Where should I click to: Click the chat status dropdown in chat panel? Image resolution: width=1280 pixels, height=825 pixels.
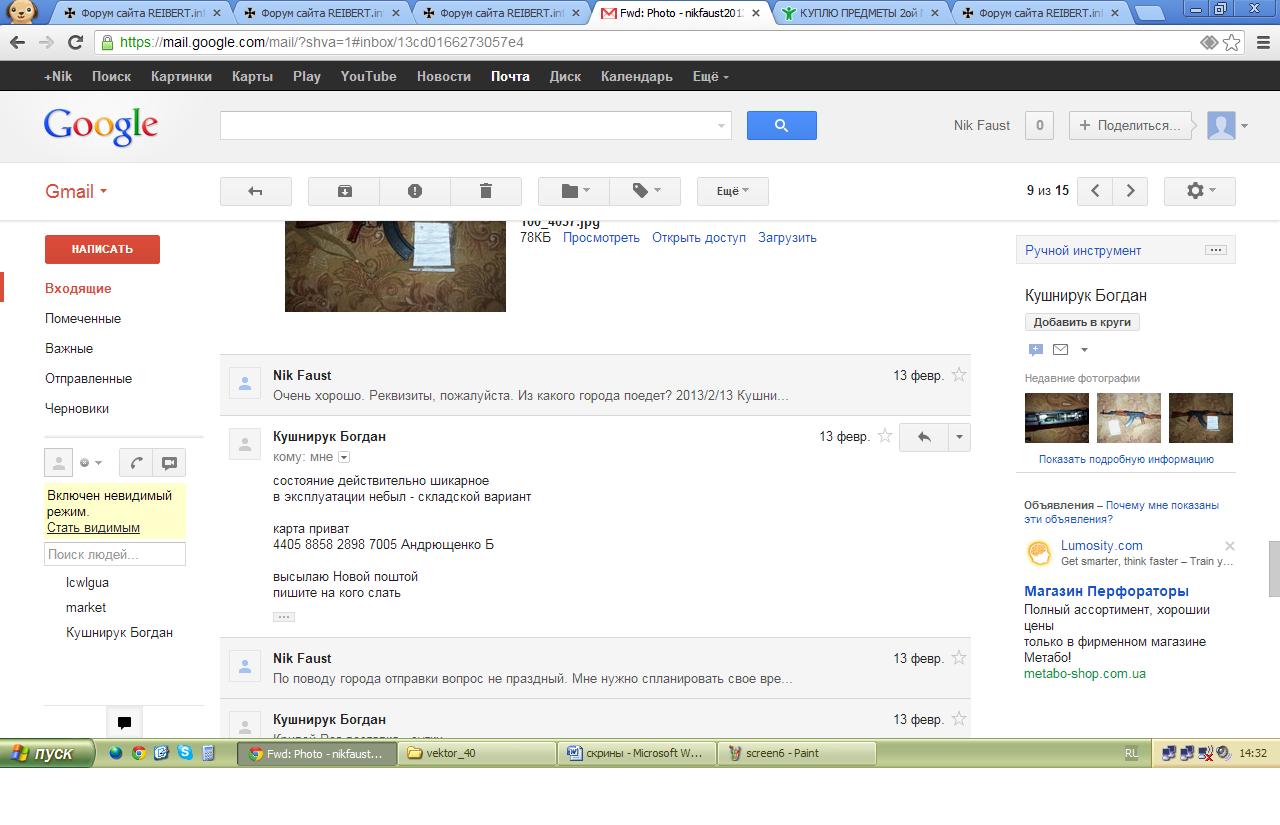coord(89,463)
